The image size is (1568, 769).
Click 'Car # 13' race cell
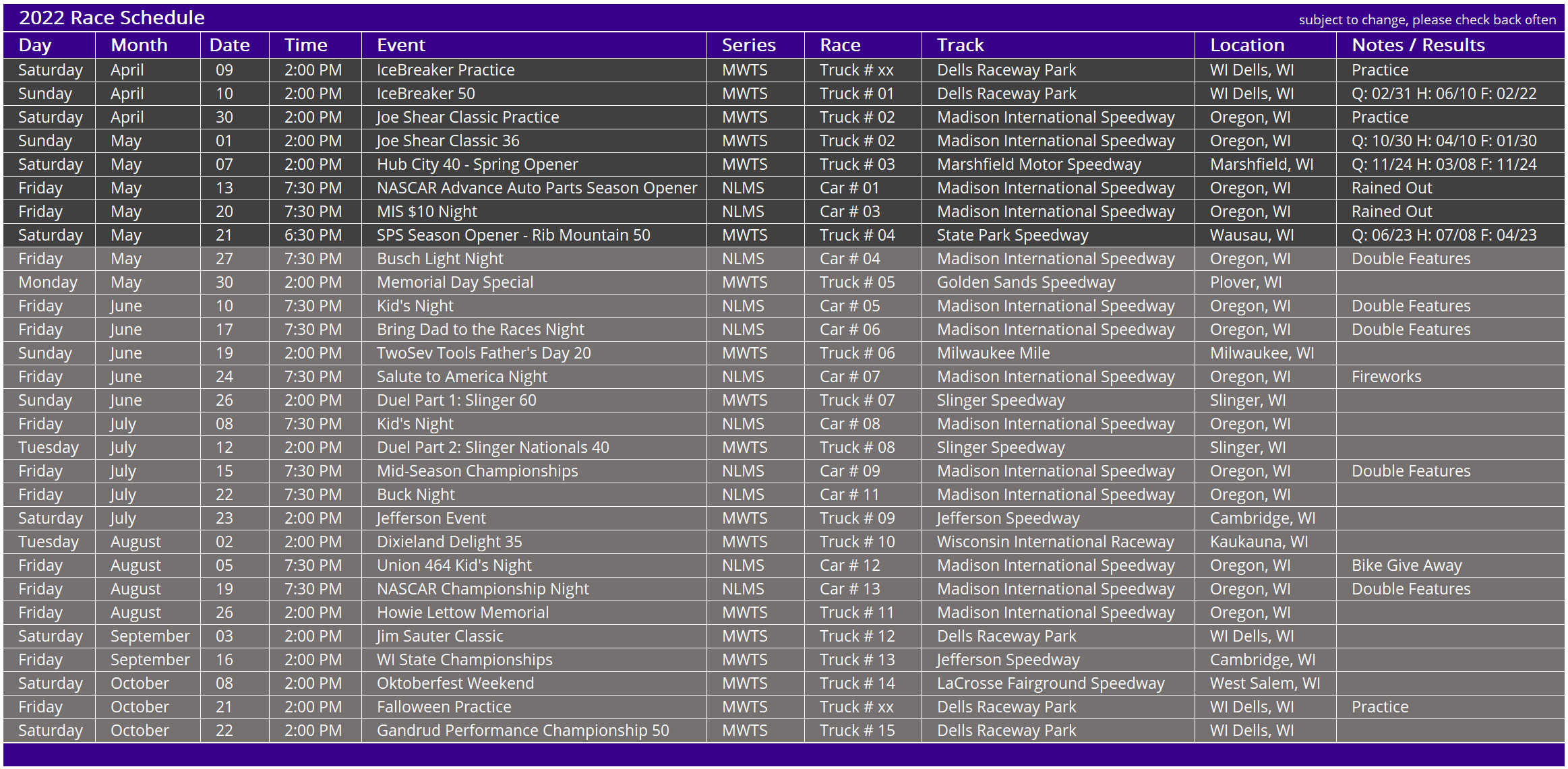pos(850,589)
